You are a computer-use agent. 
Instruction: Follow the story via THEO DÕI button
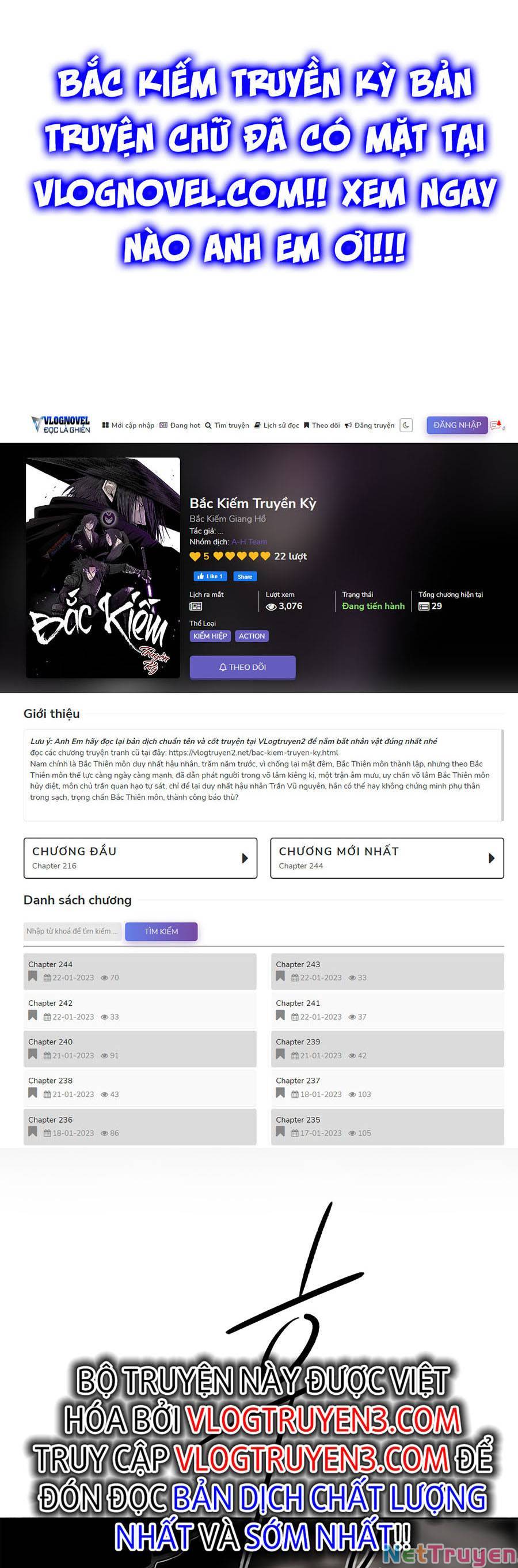pos(242,667)
